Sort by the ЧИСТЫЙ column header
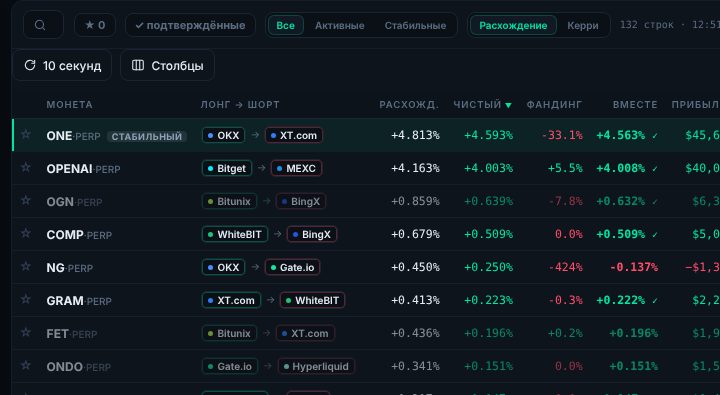720x395 pixels. click(478, 105)
